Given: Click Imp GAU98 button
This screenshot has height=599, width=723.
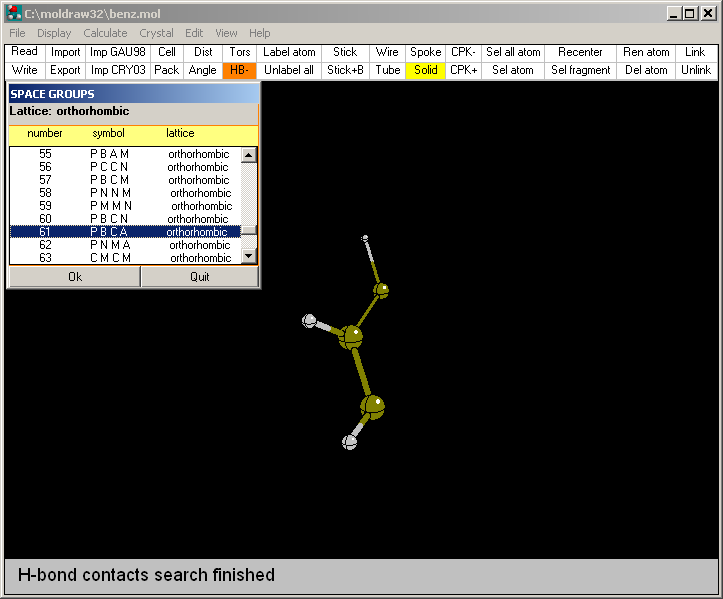Looking at the screenshot, I should click(118, 52).
